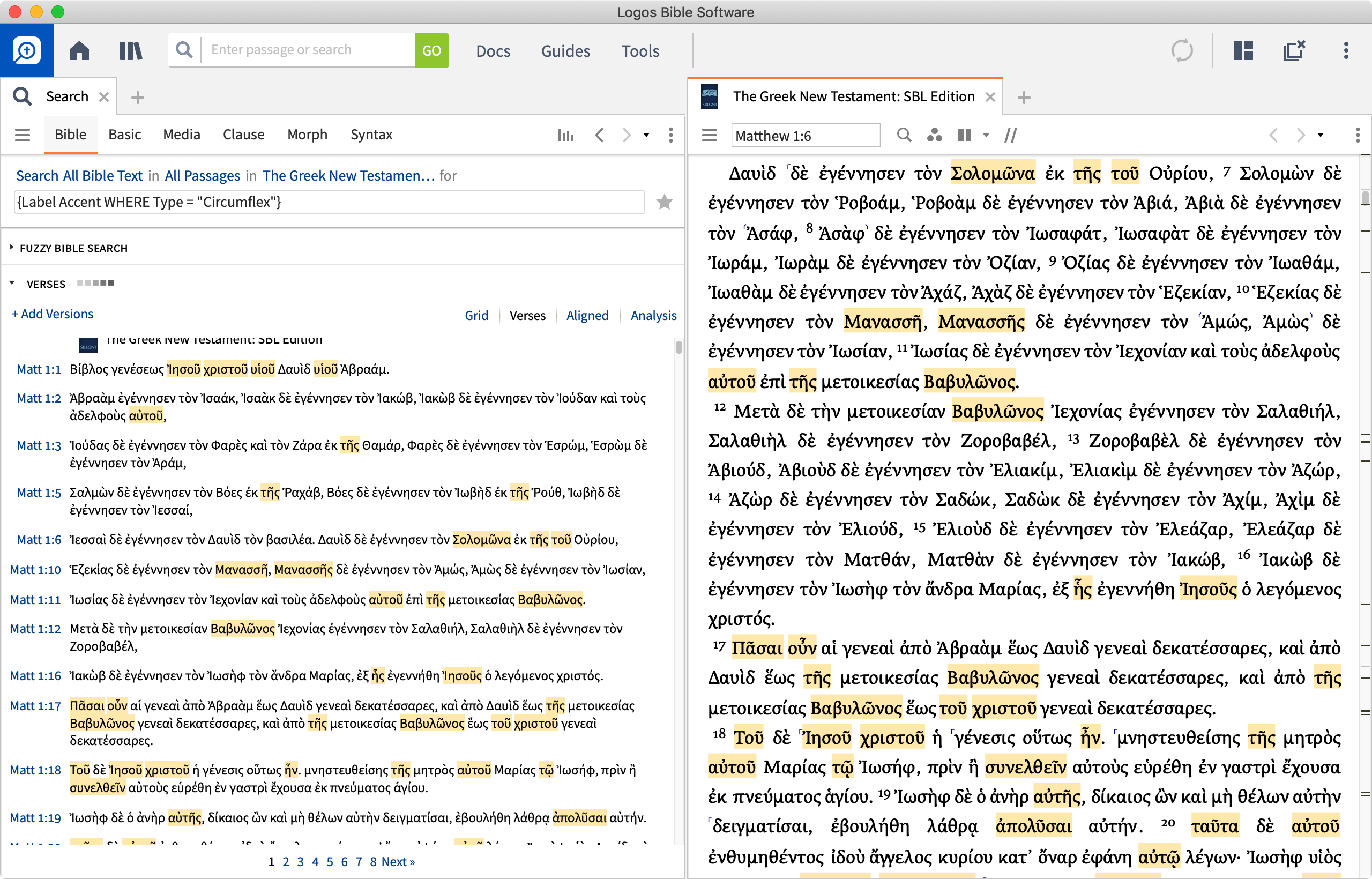Click the search results scrollbar thumb

(x=678, y=346)
